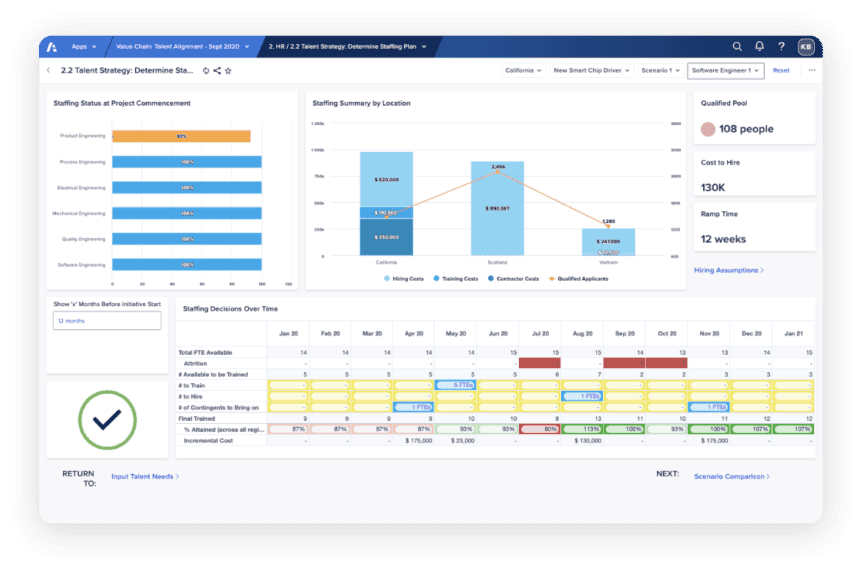Click the Process Engineering bar
This screenshot has width=859, height=563.
(x=187, y=162)
